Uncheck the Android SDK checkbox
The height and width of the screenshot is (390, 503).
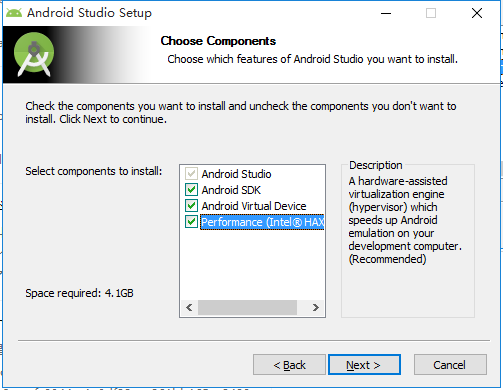[x=191, y=190]
